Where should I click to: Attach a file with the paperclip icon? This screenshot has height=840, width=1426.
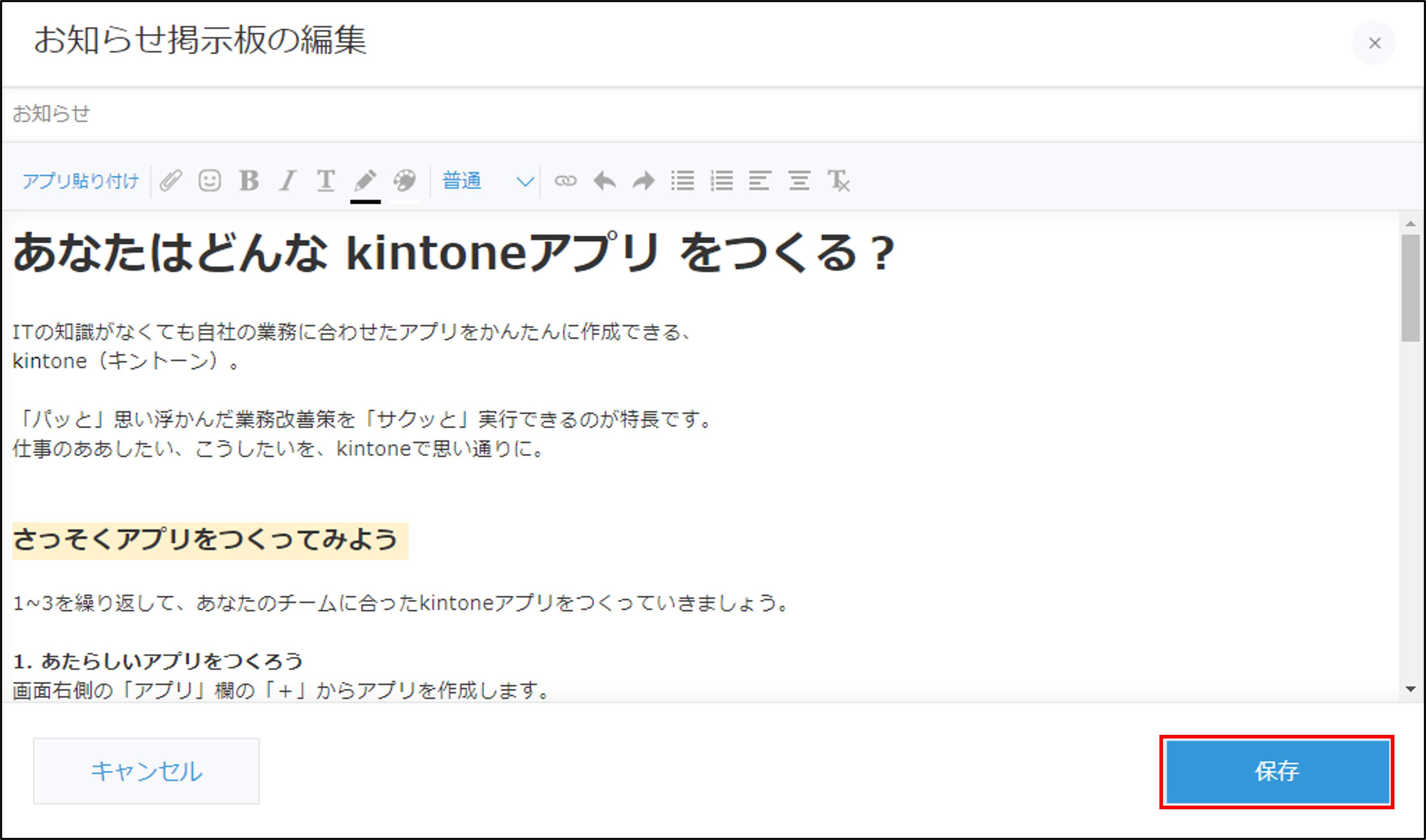[x=171, y=181]
